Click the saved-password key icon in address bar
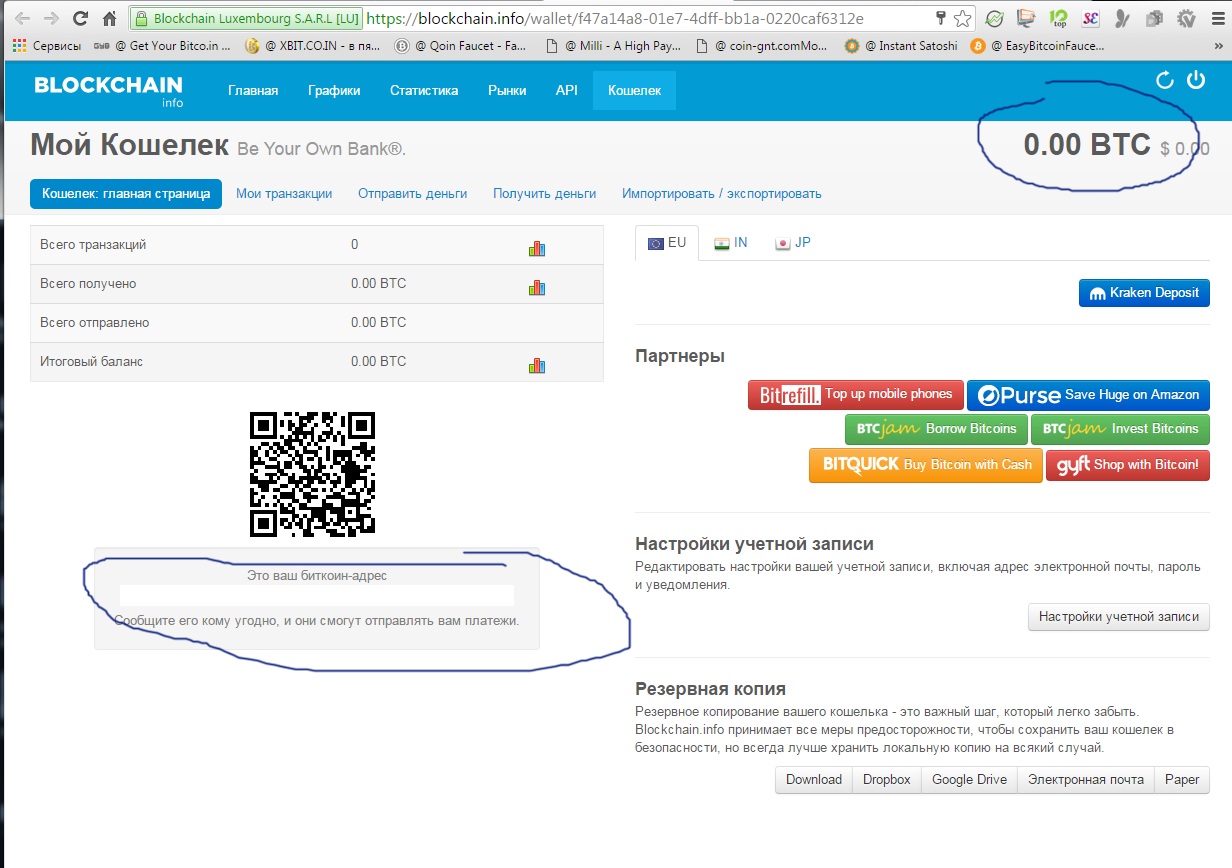Screen dimensions: 1232x868 tap(941, 18)
